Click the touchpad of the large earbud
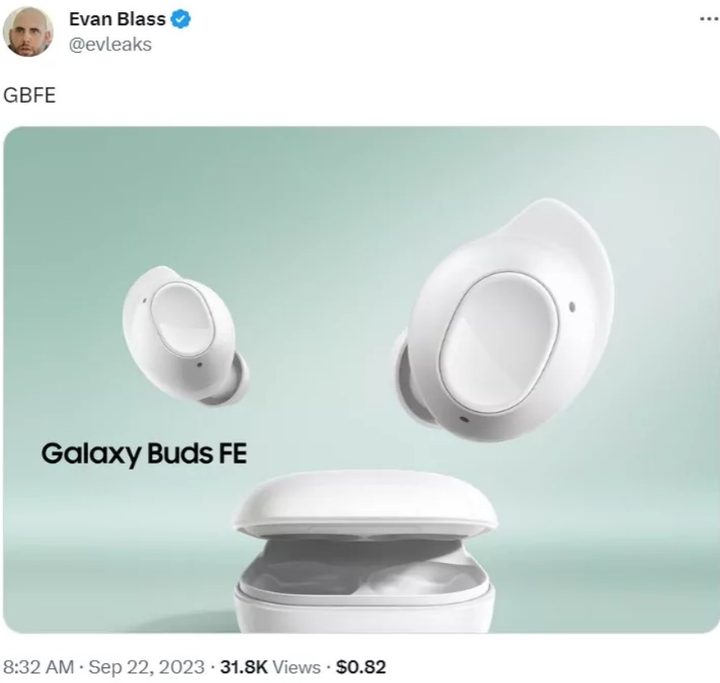Screen dimensions: 720x683 498,342
